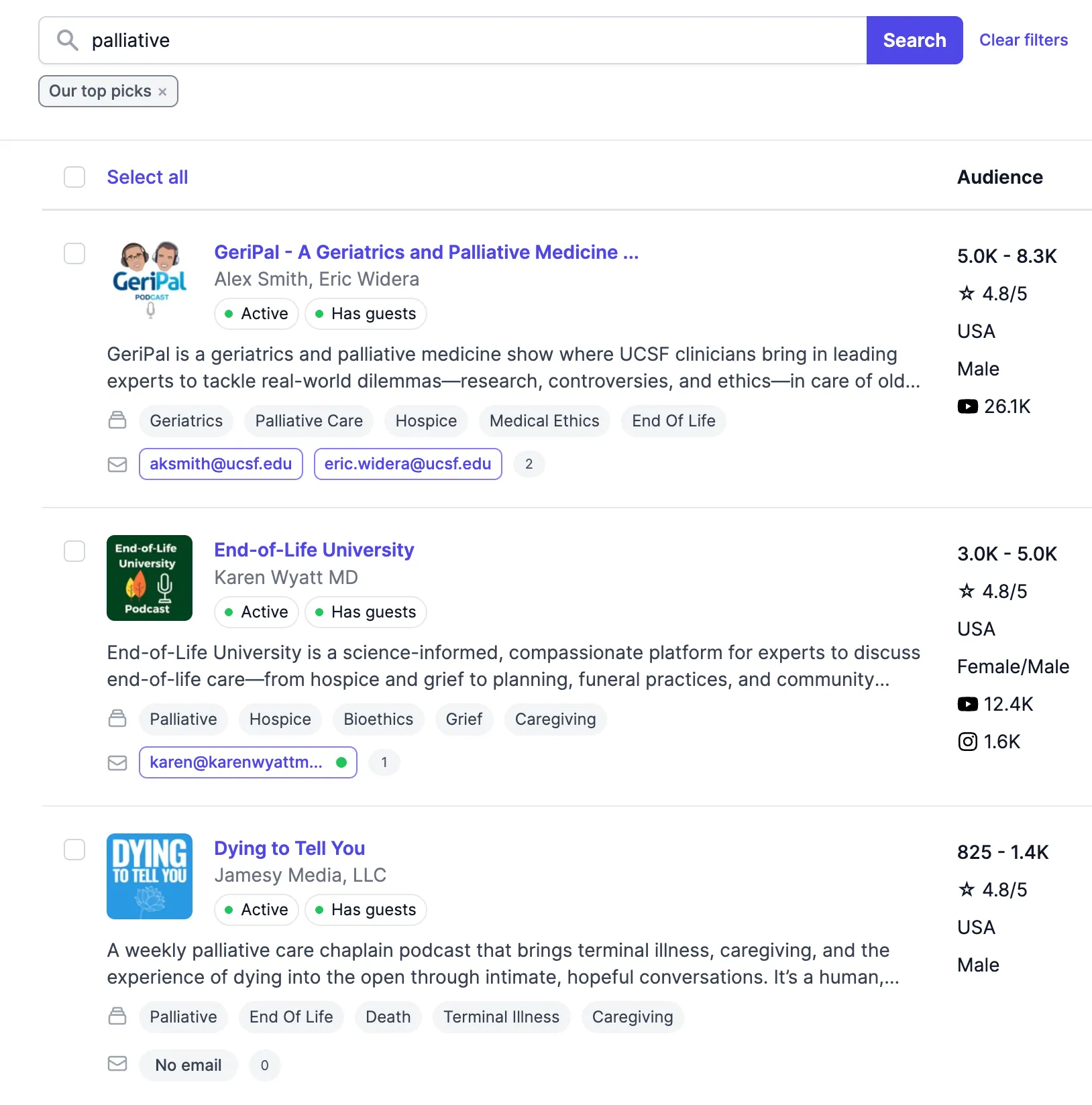Click the search magnifier icon

pos(67,40)
